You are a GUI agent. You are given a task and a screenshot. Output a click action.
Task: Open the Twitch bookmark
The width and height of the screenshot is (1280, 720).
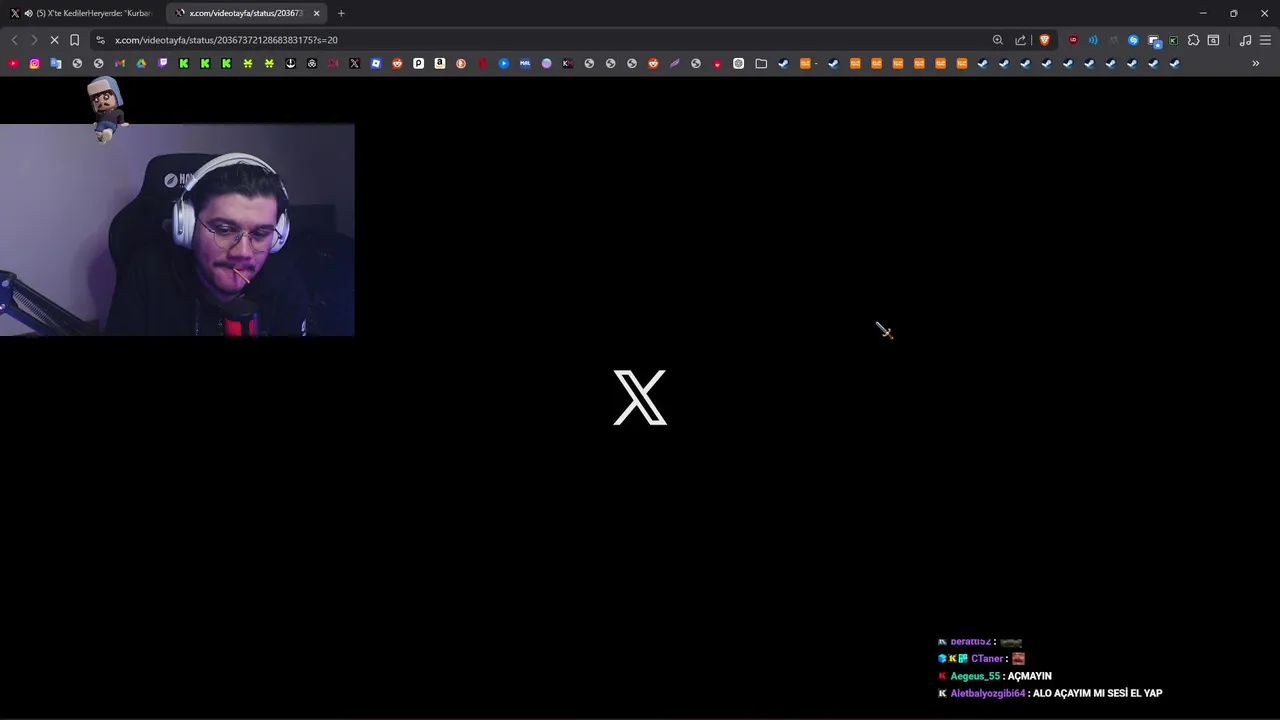(163, 63)
